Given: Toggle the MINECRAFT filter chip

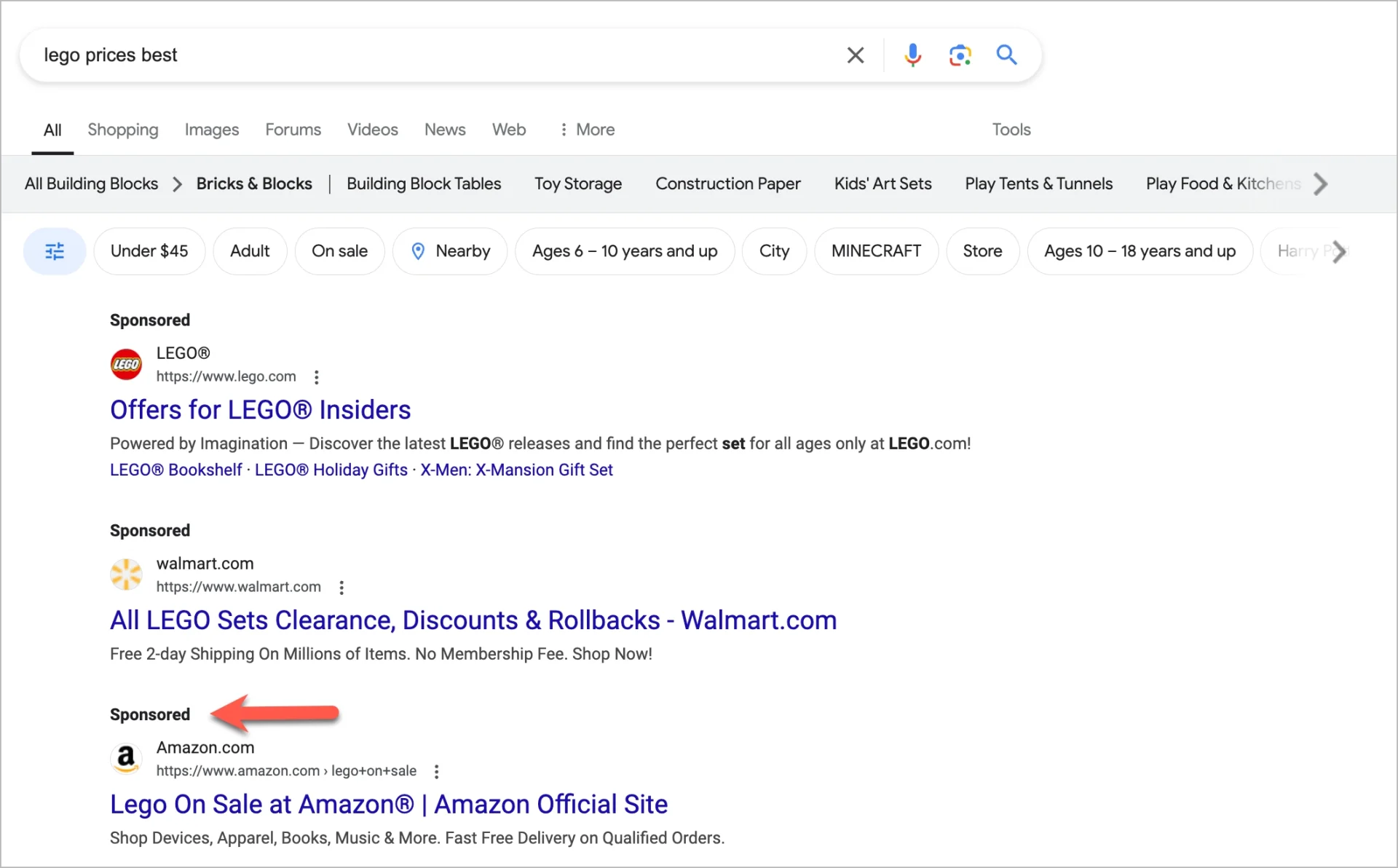Looking at the screenshot, I should click(x=876, y=250).
